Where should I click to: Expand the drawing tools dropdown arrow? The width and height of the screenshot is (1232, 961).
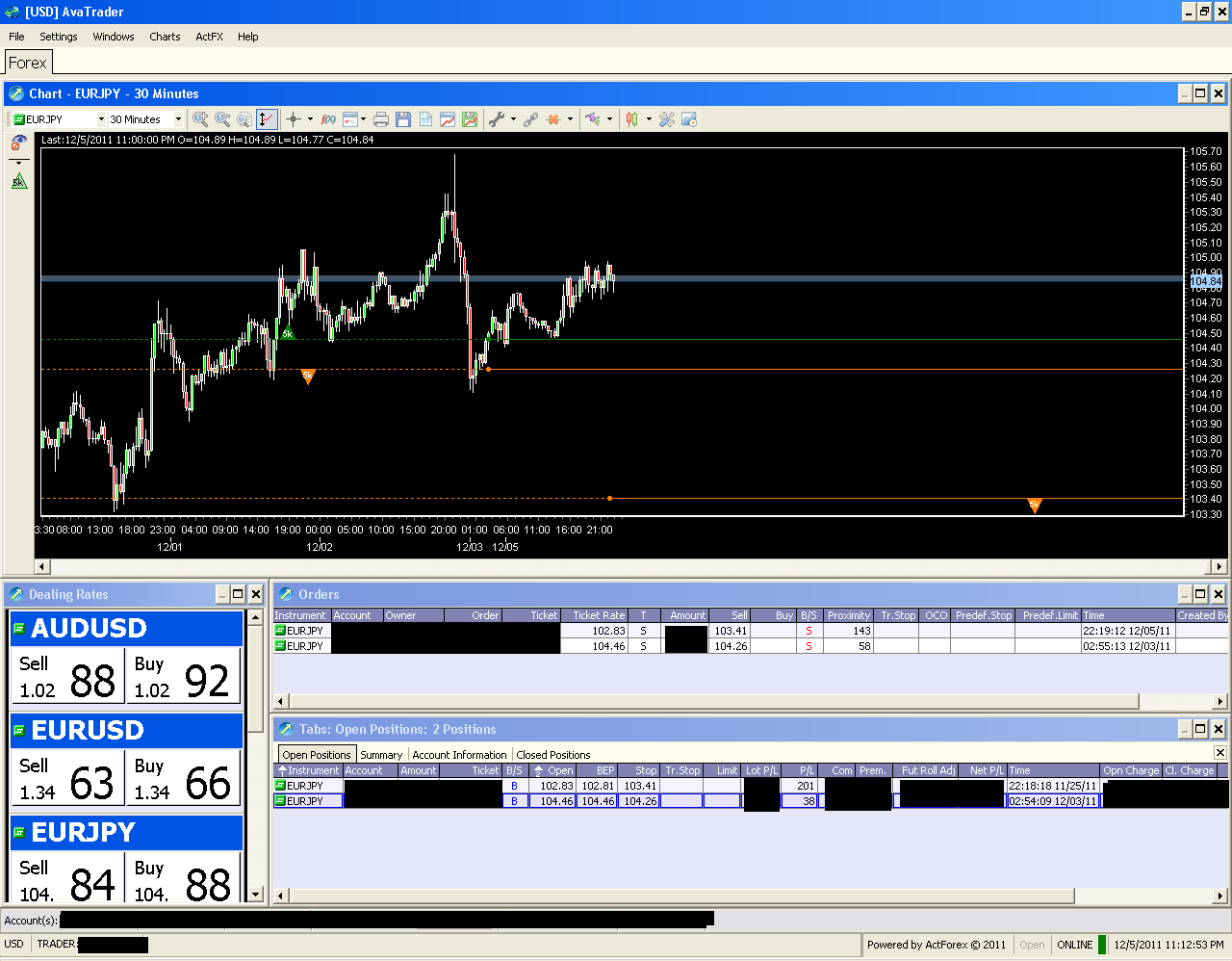pyautogui.click(x=609, y=119)
